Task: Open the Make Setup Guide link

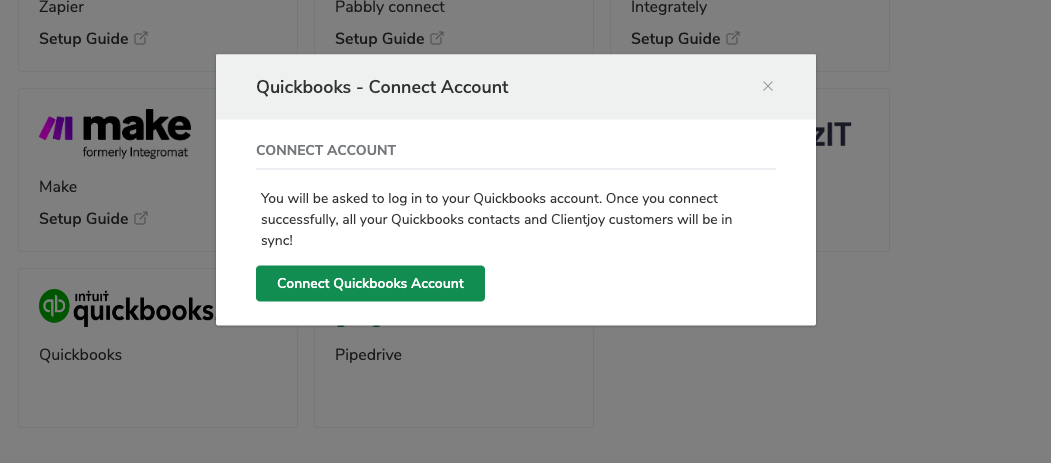Action: pos(84,218)
